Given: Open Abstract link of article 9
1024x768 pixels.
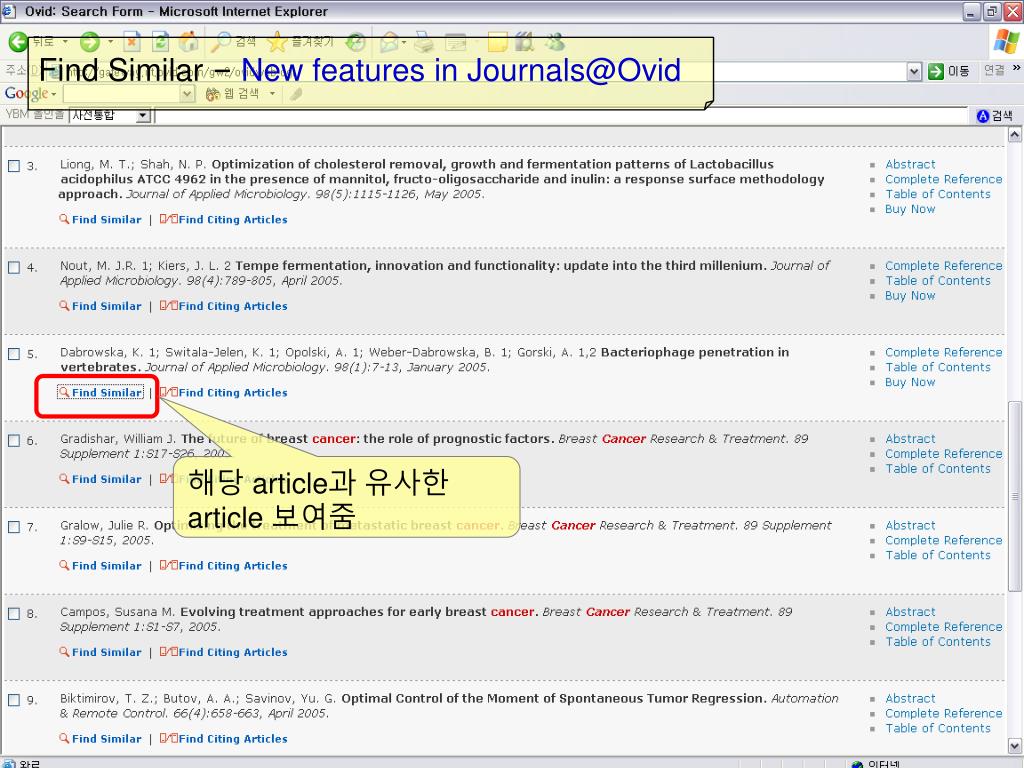Looking at the screenshot, I should pos(910,698).
